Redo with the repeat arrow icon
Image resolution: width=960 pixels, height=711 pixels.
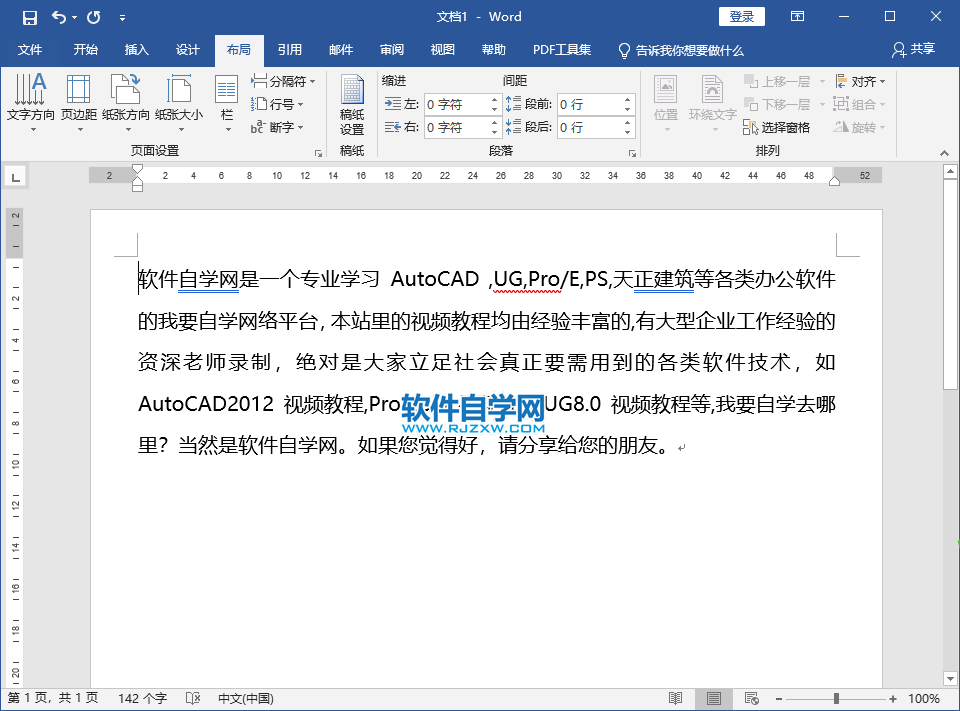coord(94,17)
